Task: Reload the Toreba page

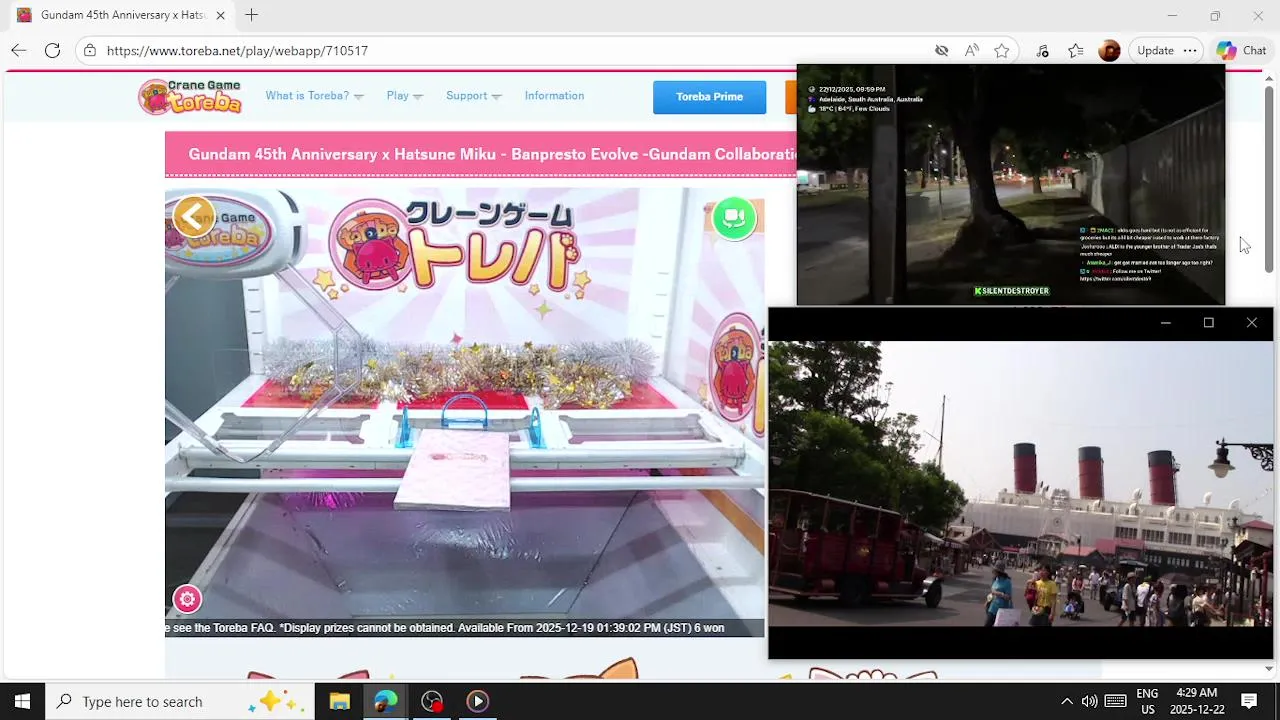Action: pyautogui.click(x=53, y=50)
